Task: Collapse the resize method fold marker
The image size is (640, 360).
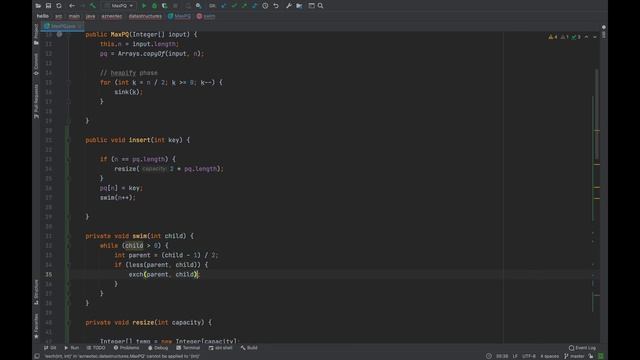Action: (69, 322)
